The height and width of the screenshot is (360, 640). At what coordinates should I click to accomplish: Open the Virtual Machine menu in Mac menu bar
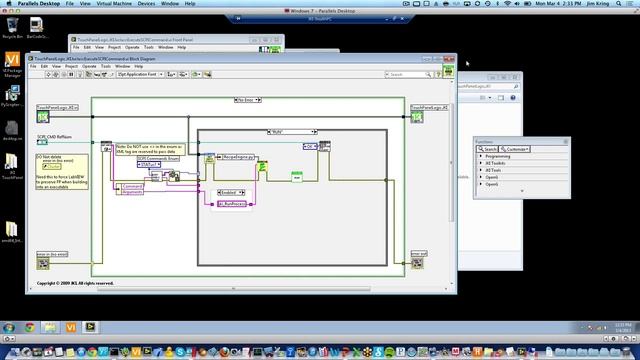point(114,3)
